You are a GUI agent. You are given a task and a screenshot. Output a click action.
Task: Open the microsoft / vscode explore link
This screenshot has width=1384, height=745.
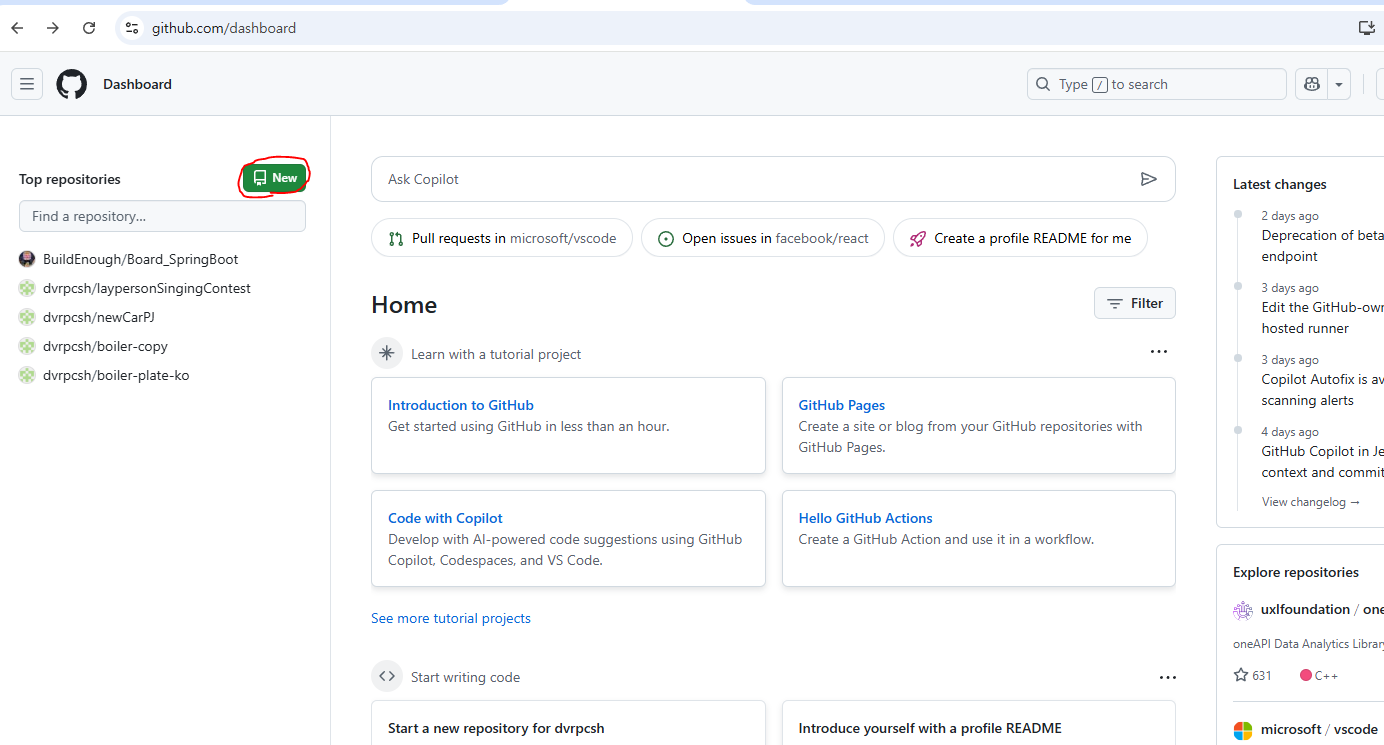1319,729
